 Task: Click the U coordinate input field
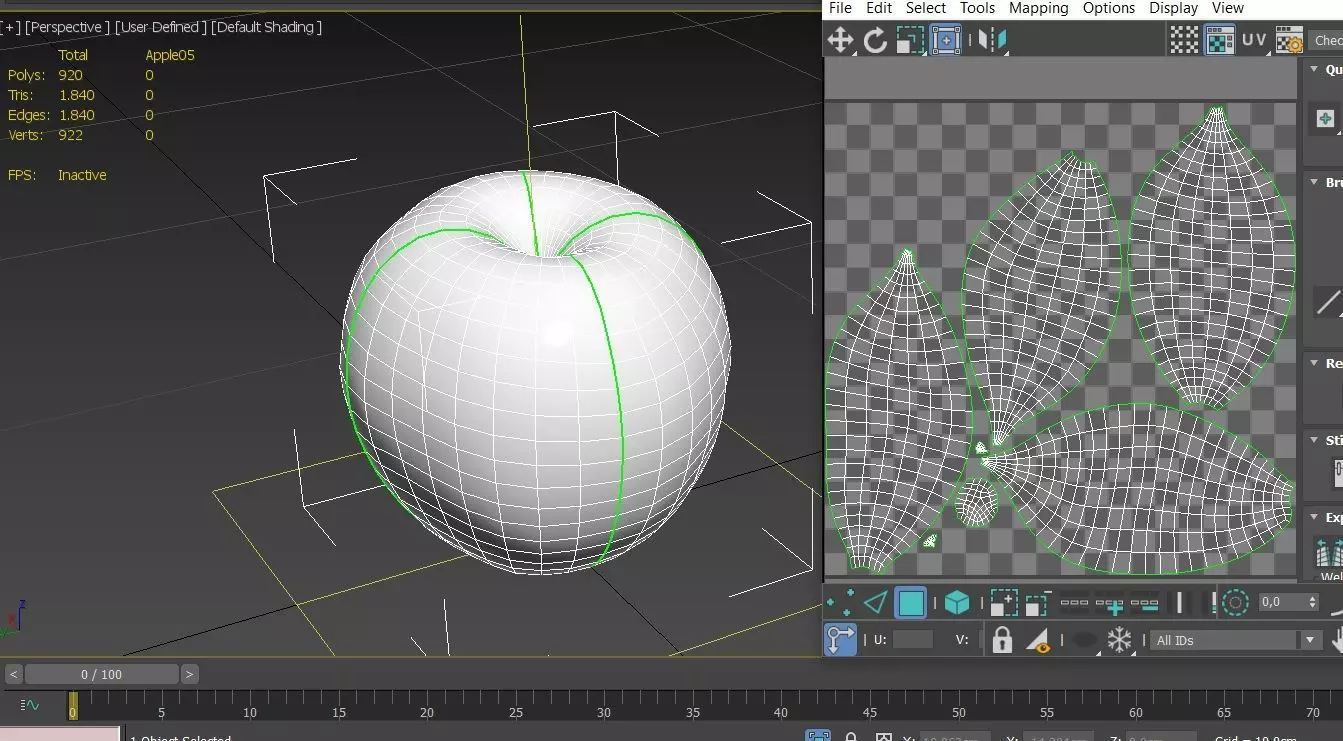(913, 640)
